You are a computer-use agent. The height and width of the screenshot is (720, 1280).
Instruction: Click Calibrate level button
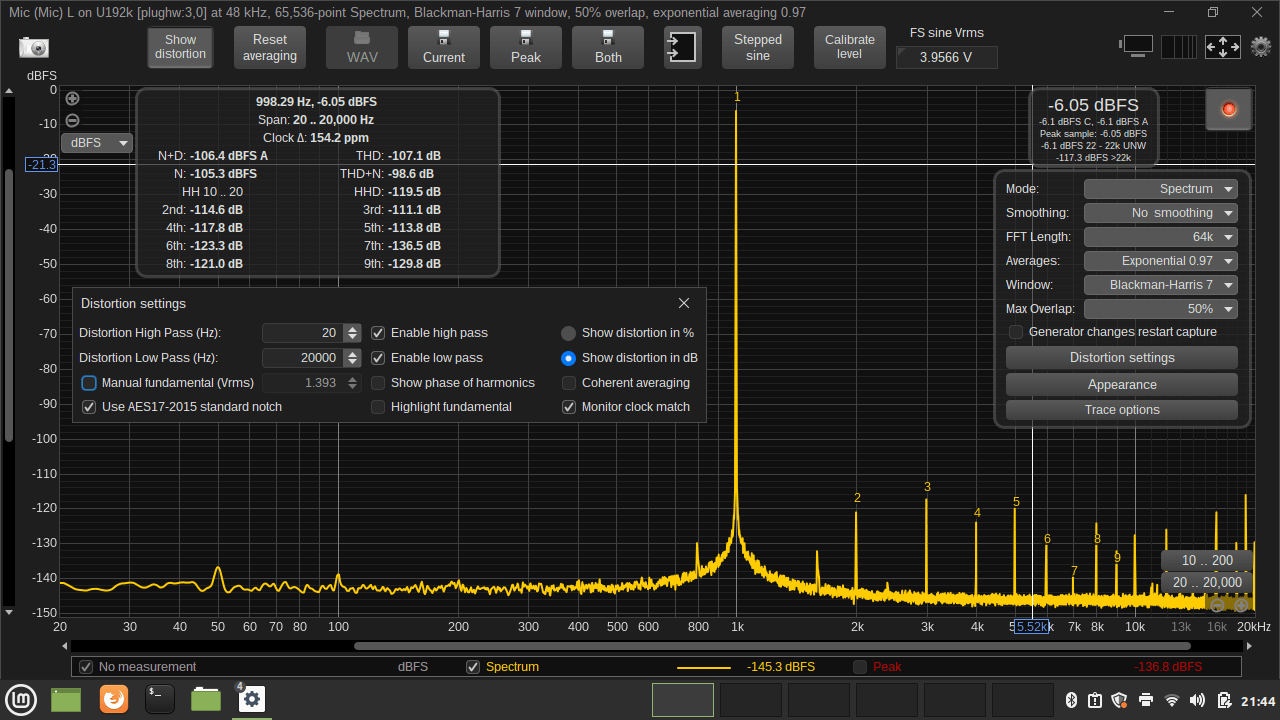click(x=850, y=47)
